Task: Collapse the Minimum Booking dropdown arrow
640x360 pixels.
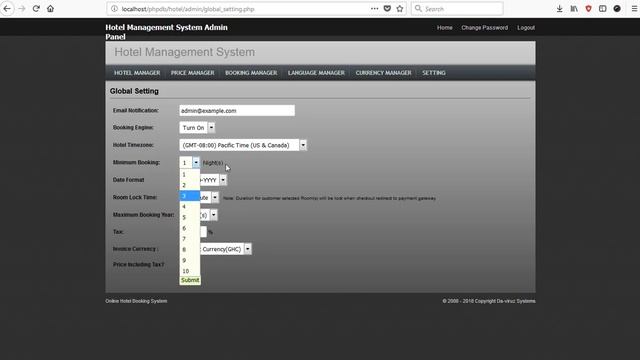Action: point(196,162)
